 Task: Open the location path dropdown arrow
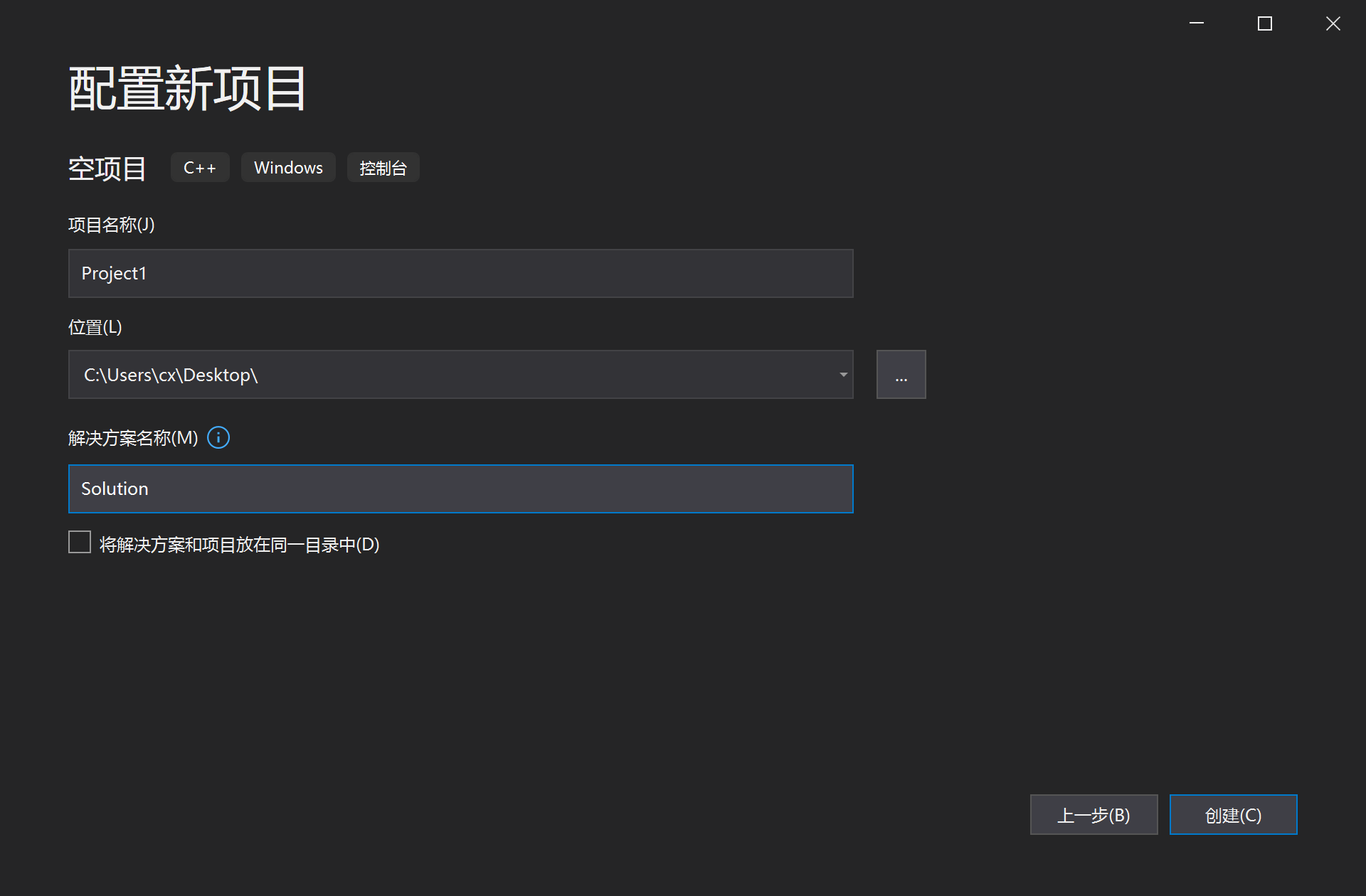coord(843,375)
